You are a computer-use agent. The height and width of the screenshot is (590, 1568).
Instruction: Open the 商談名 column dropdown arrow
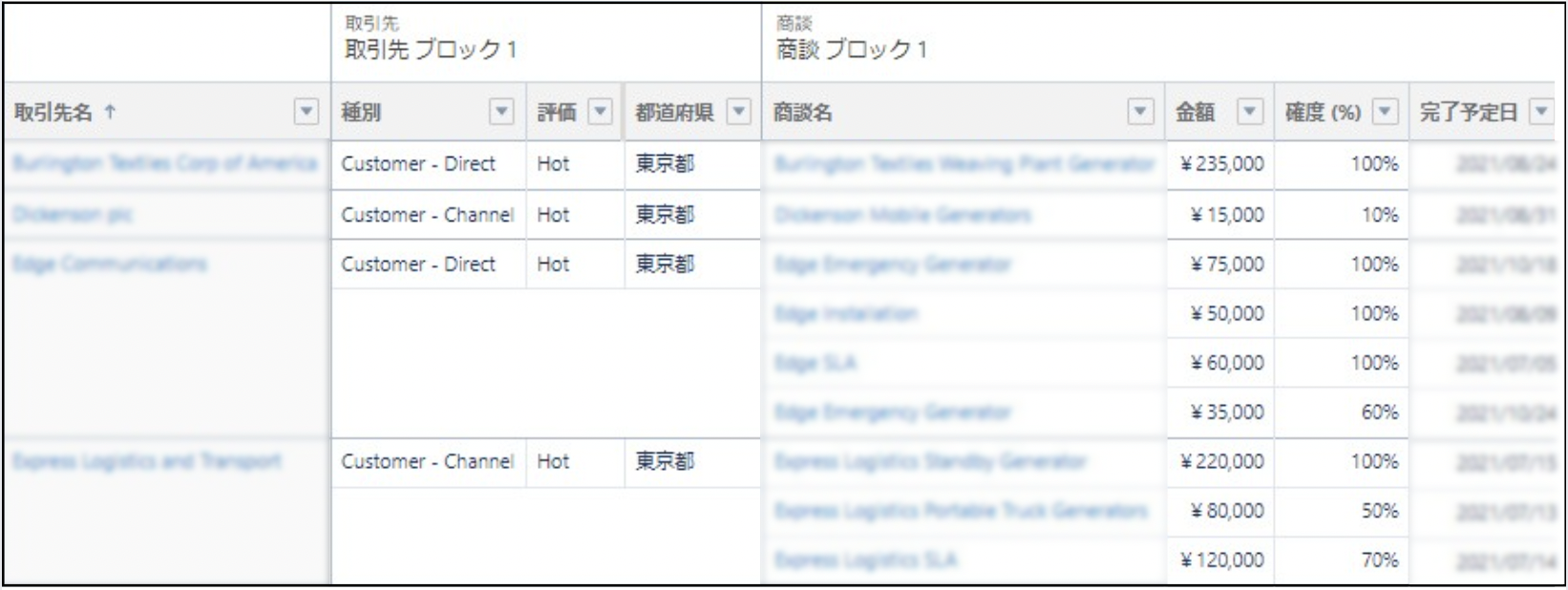point(1140,112)
